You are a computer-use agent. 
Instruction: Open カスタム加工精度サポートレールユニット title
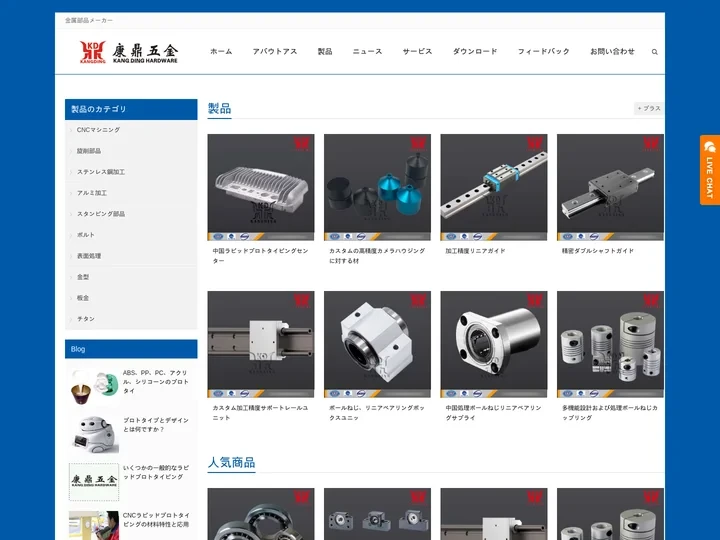(x=260, y=413)
